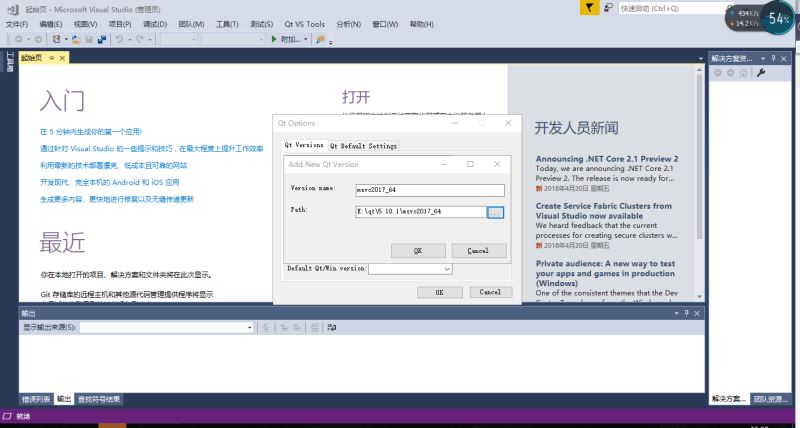Screen dimensions: 800x428
Task: Pin the Solution Explorer panel
Action: [773, 59]
